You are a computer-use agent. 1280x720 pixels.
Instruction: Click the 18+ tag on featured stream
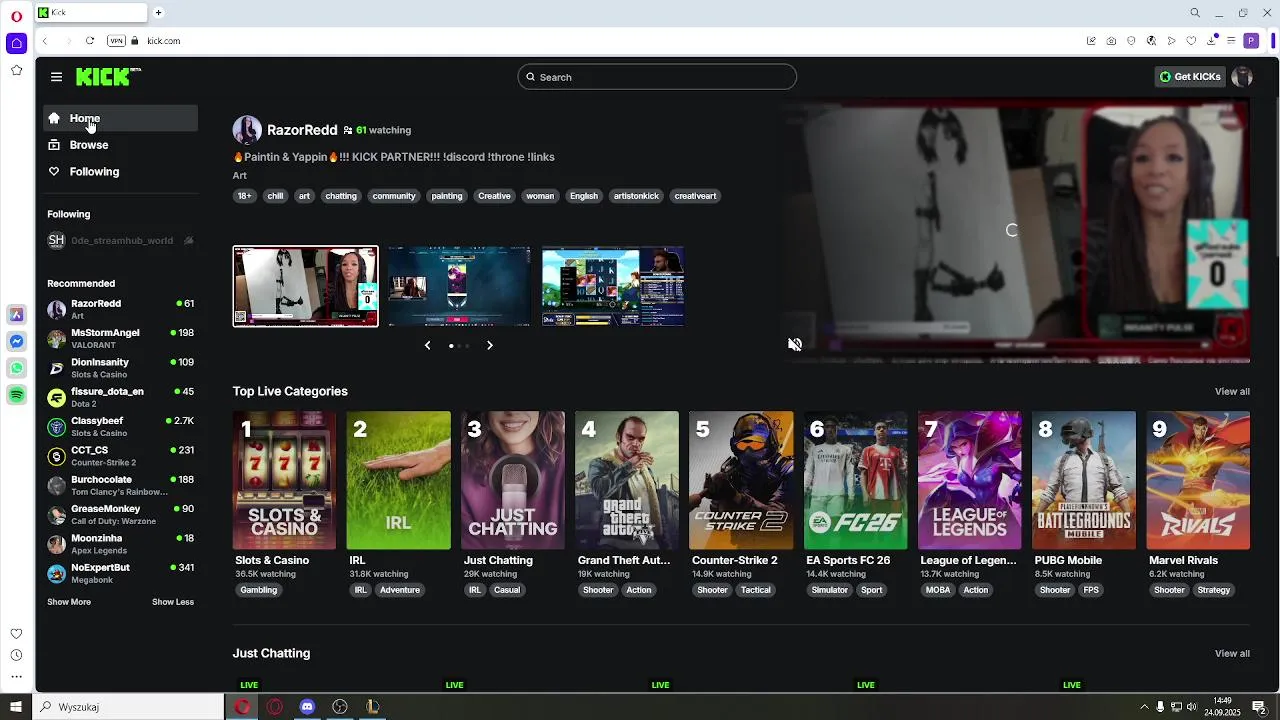(x=244, y=196)
